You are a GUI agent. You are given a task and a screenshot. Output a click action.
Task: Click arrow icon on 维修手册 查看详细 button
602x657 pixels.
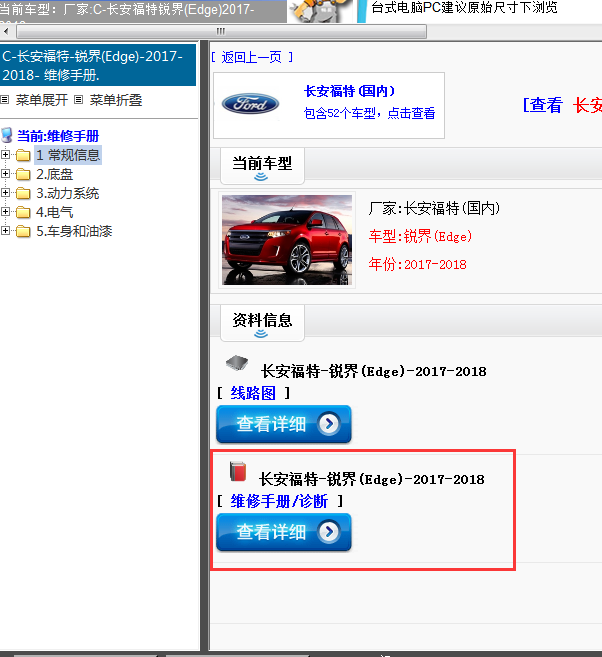[329, 532]
